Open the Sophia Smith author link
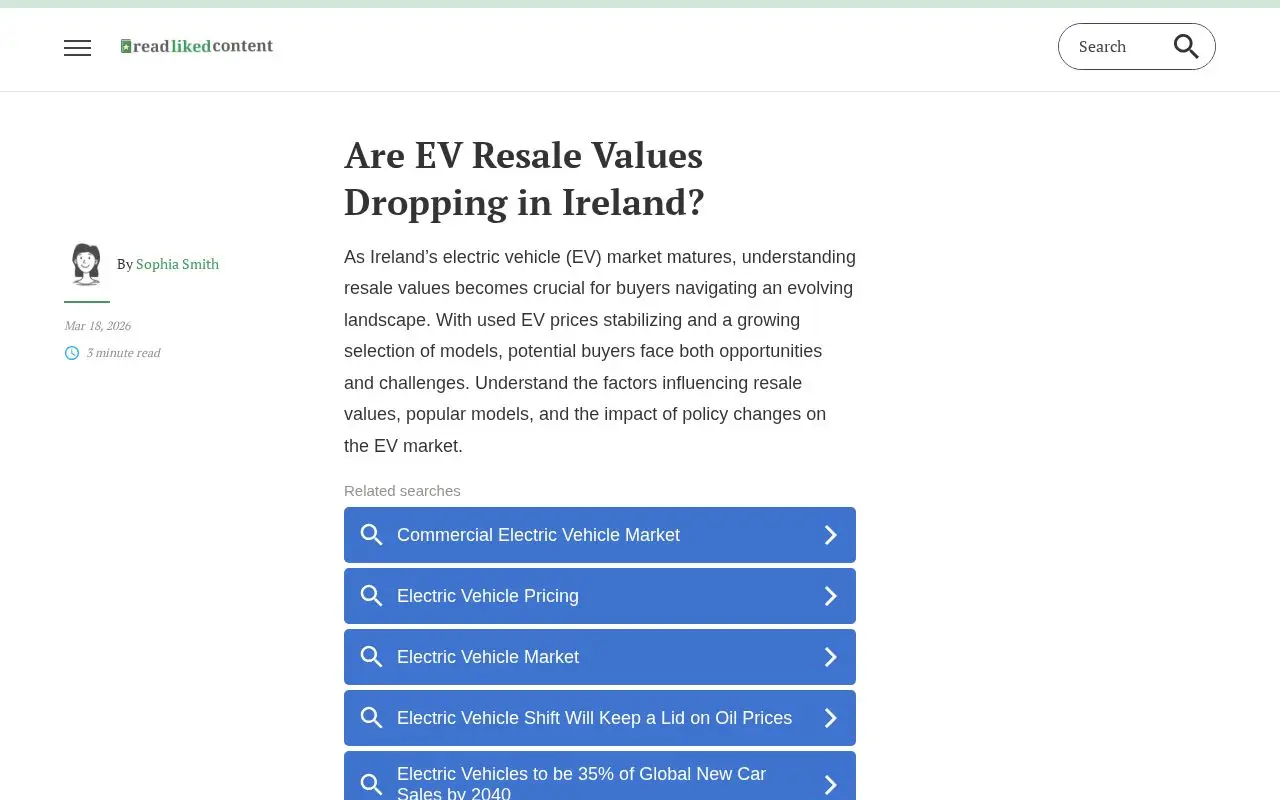Screen dimensions: 1280x800 click(x=177, y=264)
